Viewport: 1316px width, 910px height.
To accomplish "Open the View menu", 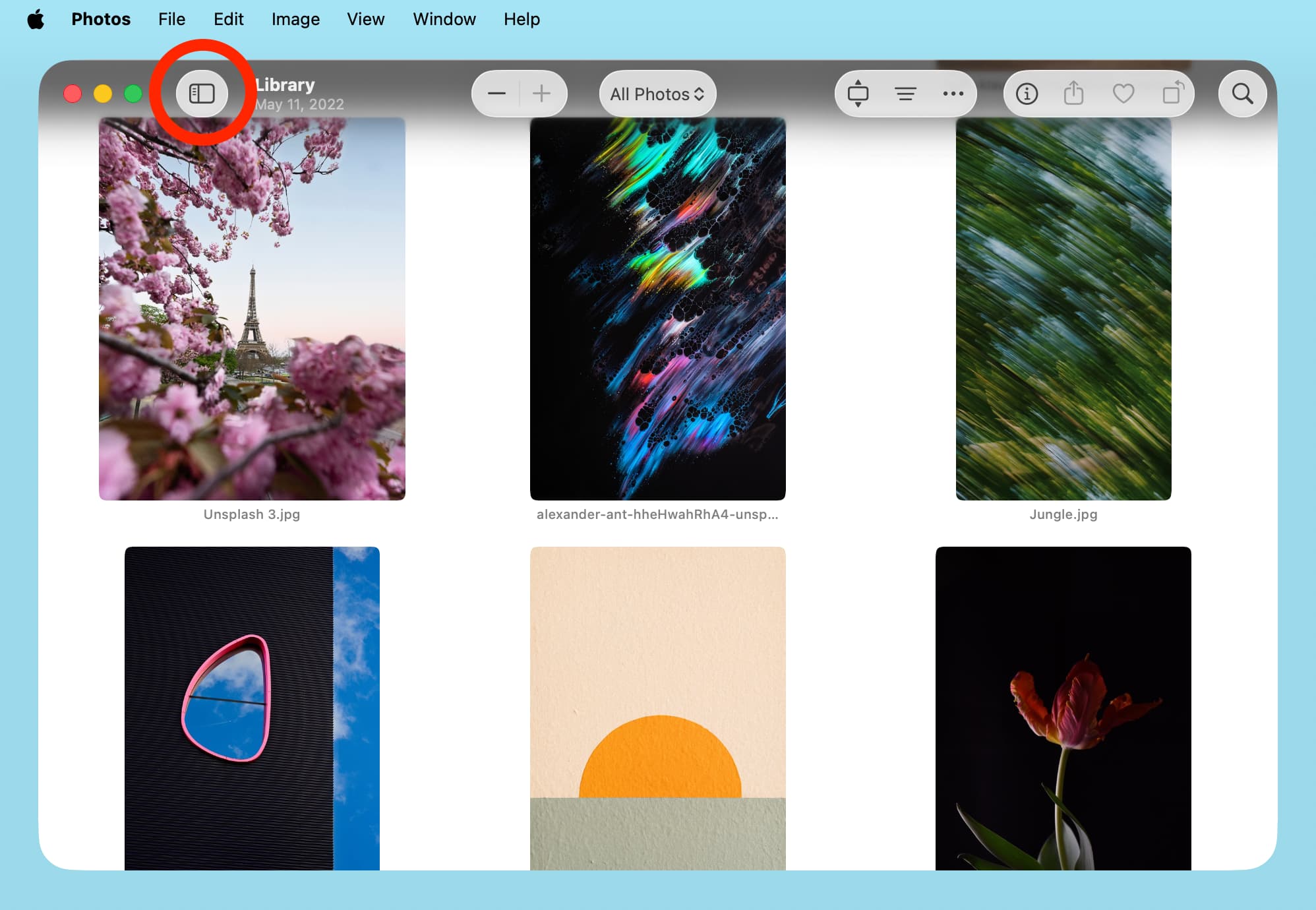I will pos(366,19).
